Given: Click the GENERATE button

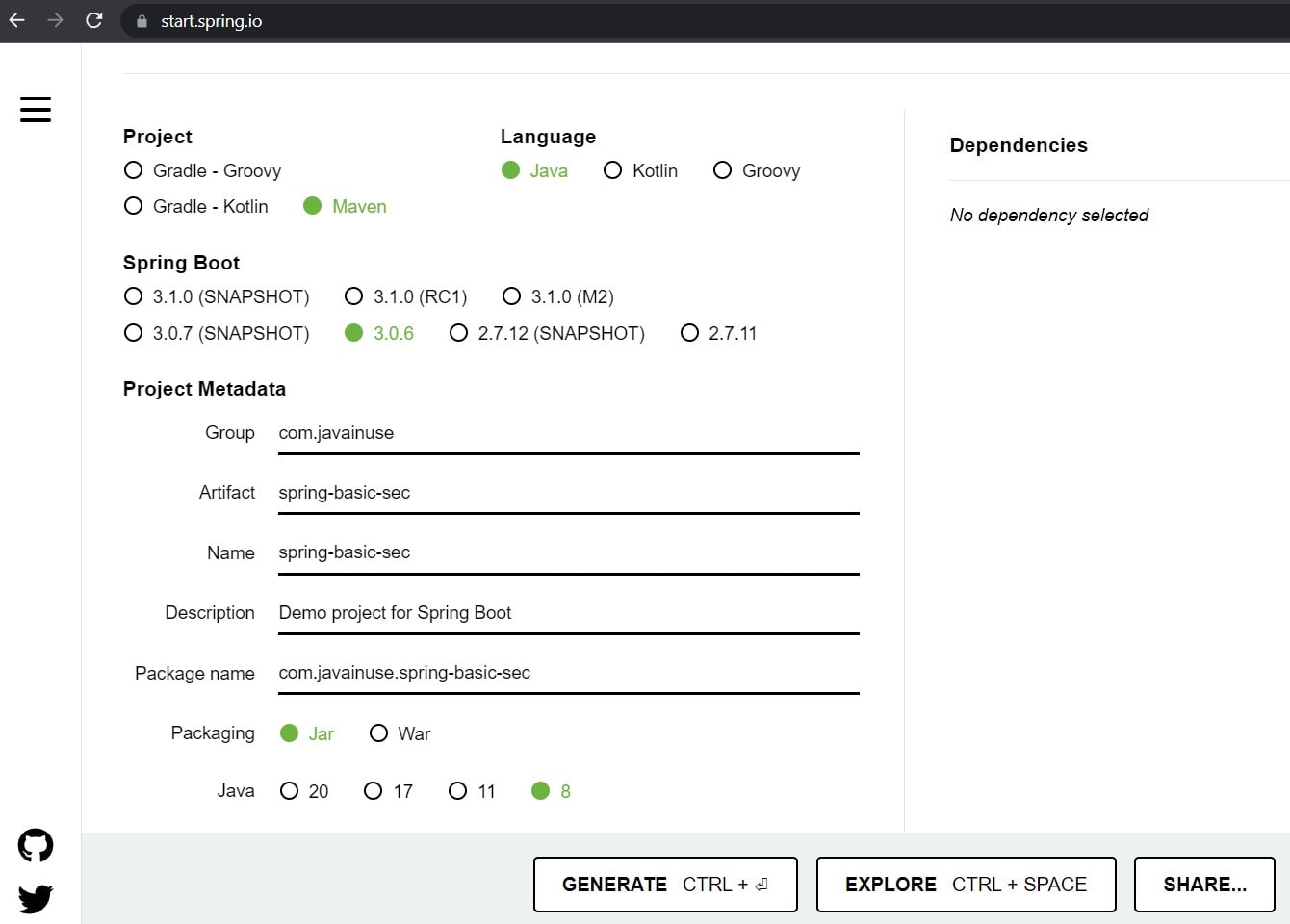Looking at the screenshot, I should coord(665,885).
